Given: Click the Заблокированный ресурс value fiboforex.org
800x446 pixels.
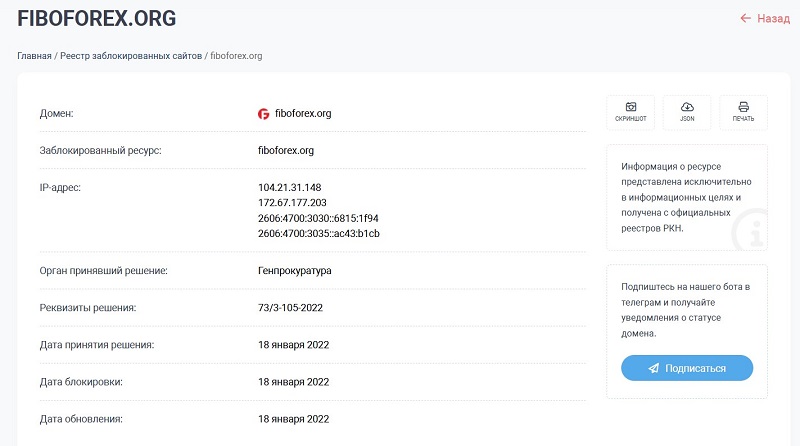Looking at the screenshot, I should [286, 151].
